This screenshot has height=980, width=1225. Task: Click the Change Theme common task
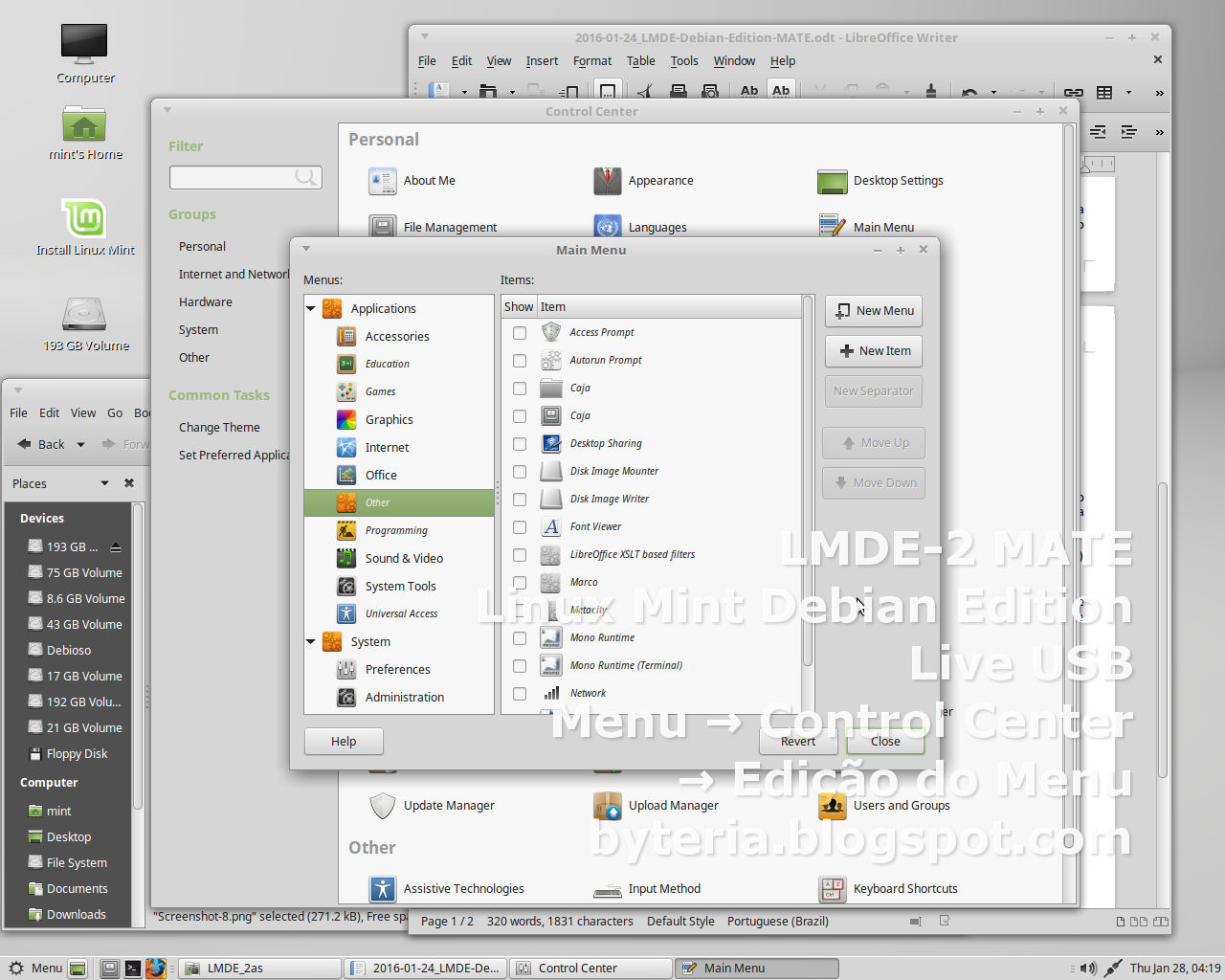click(219, 427)
